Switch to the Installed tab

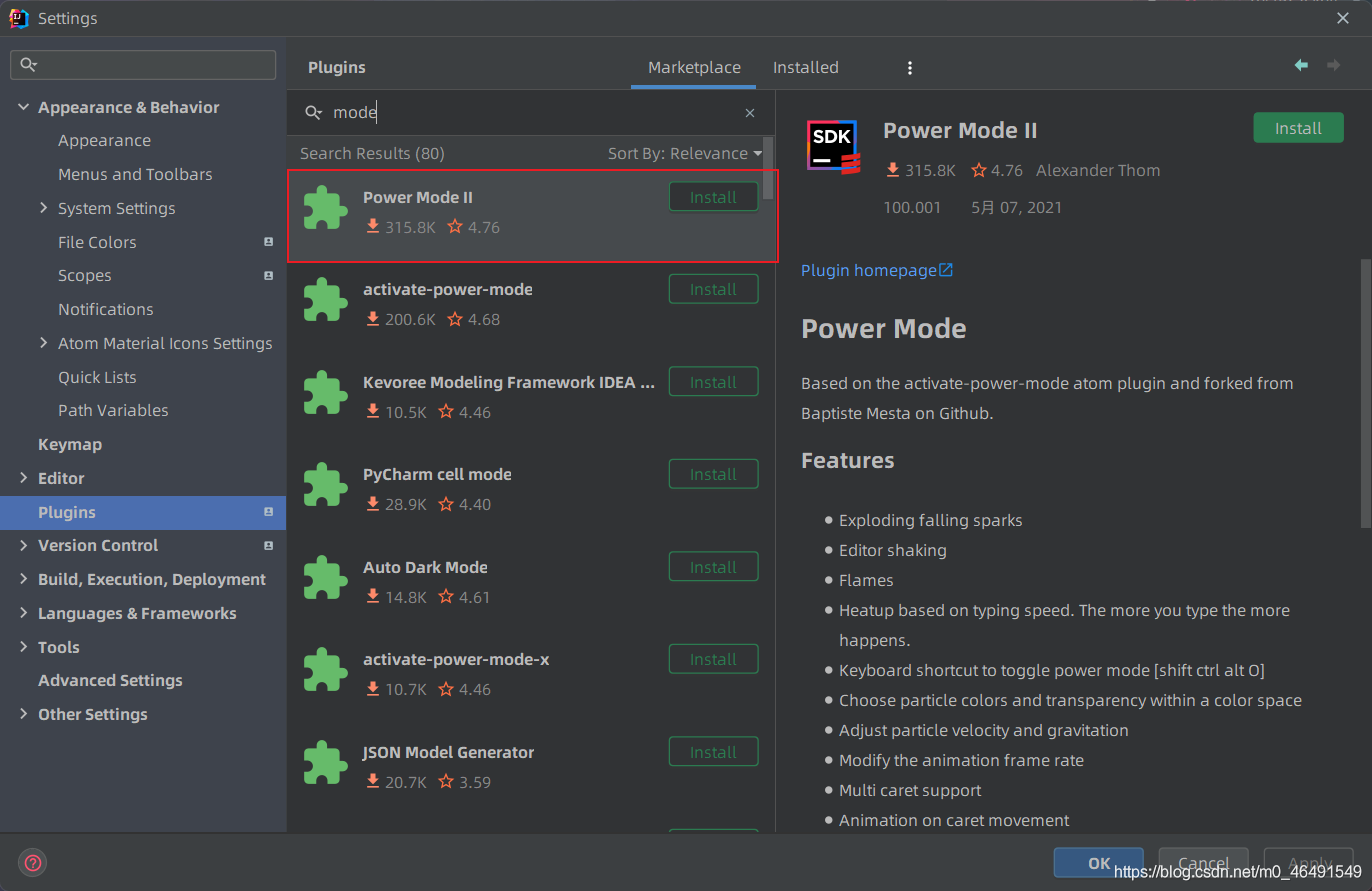pos(805,68)
